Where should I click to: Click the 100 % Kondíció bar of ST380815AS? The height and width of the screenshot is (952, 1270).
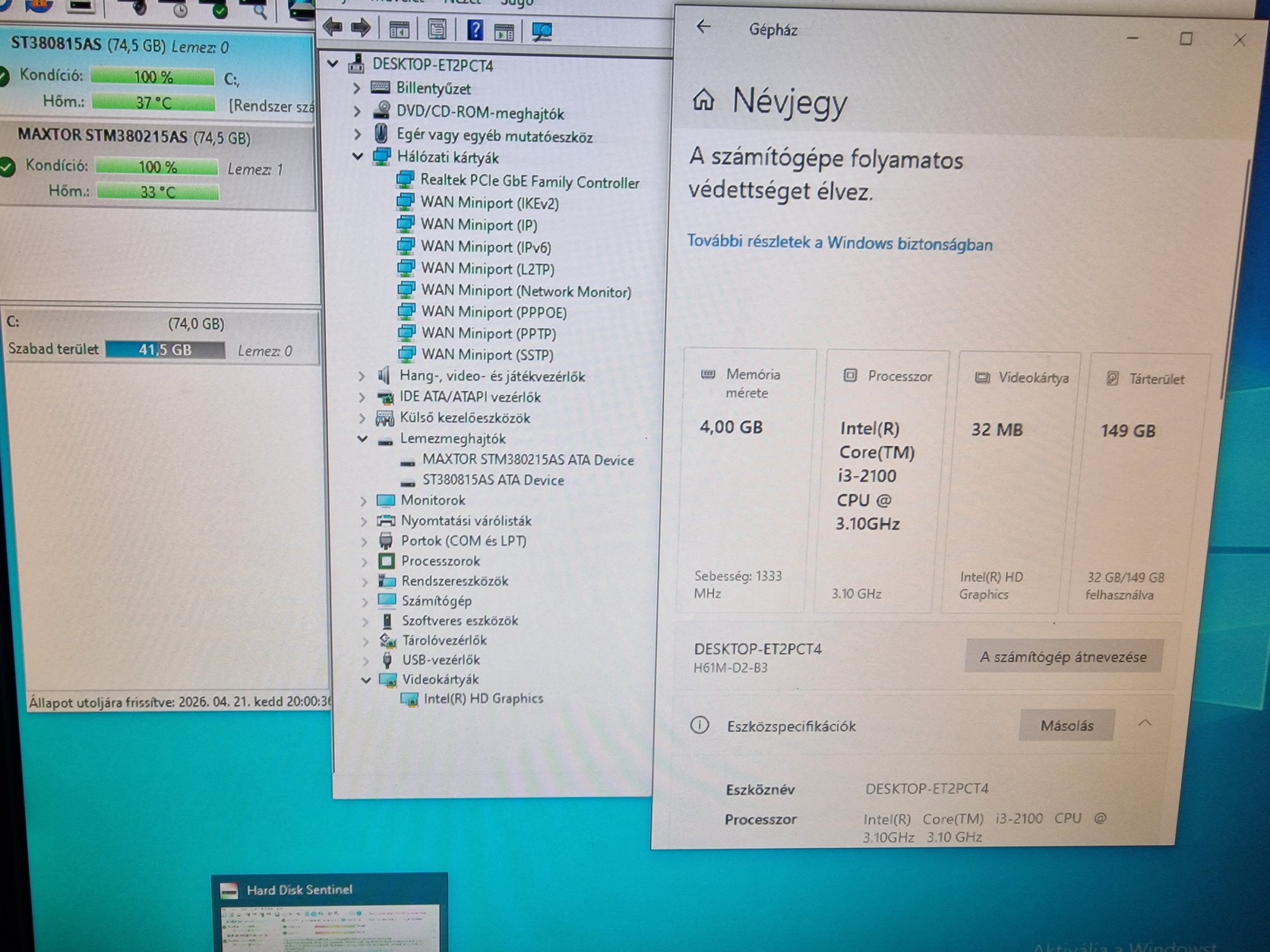tap(153, 77)
